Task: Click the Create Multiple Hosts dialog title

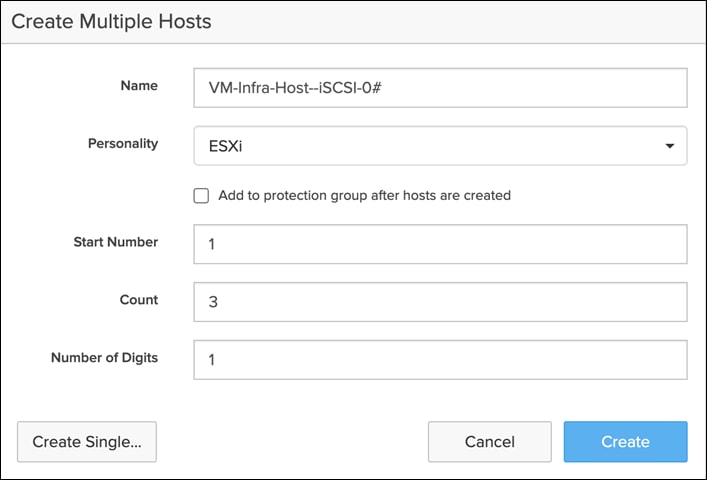Action: (x=111, y=20)
